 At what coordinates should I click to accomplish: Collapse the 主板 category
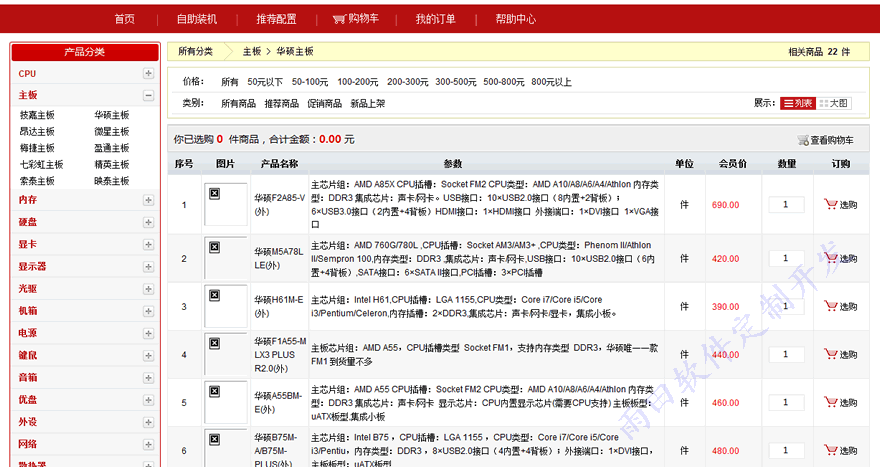(x=148, y=95)
